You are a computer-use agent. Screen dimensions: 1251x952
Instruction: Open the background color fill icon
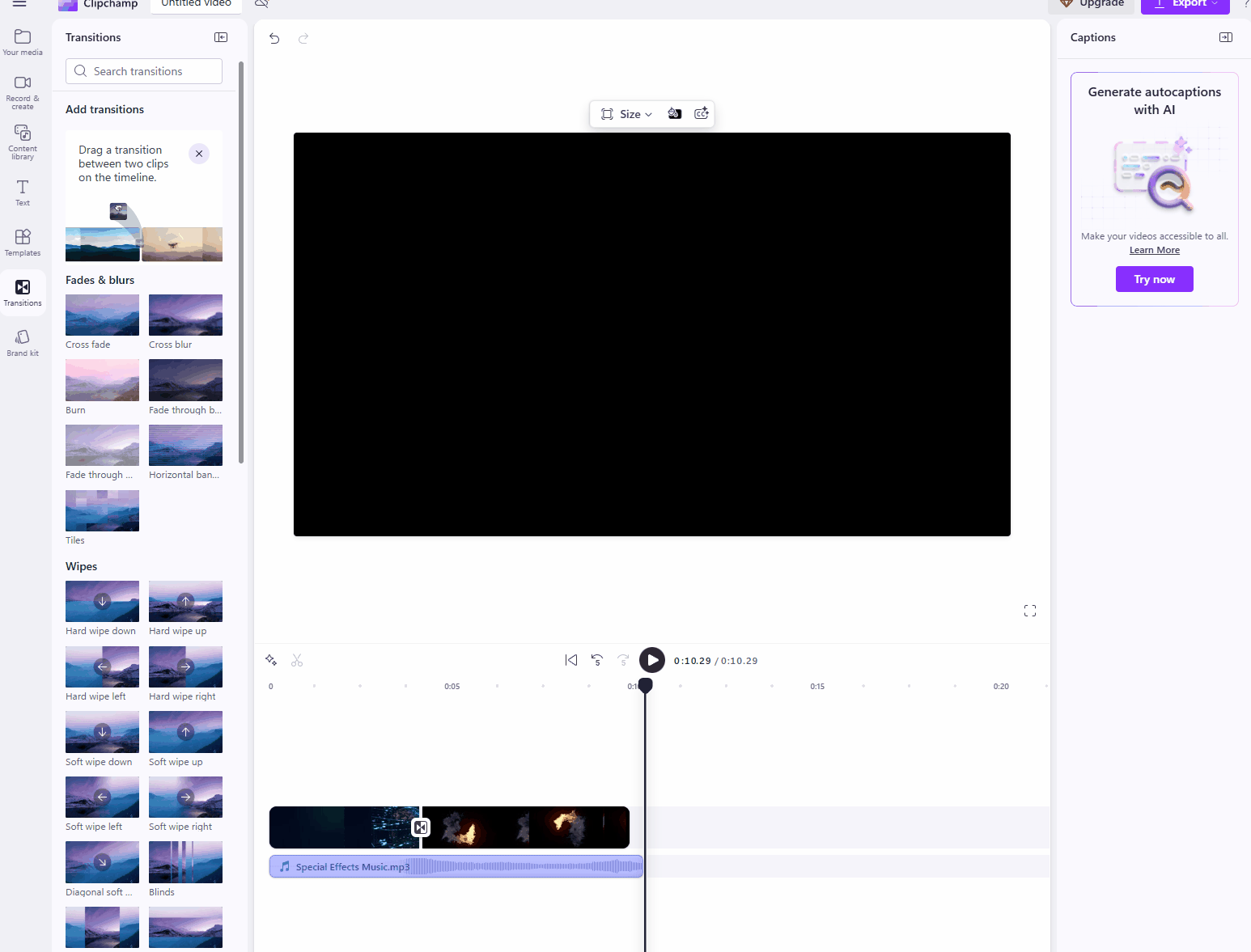point(675,113)
